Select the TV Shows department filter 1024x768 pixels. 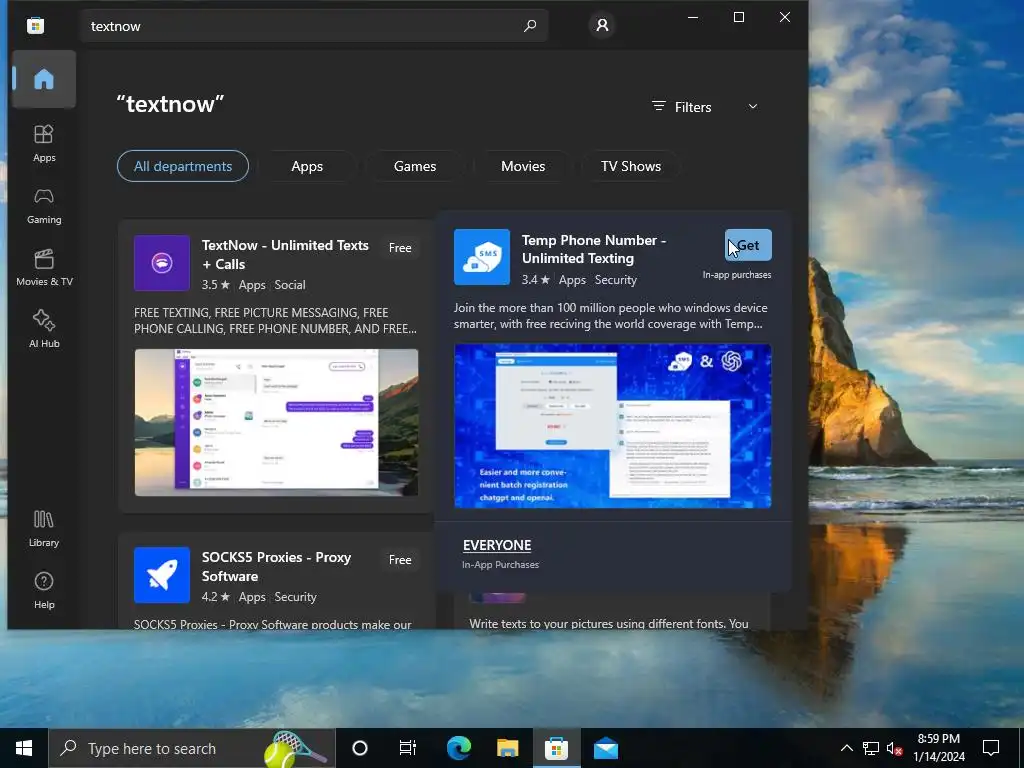pos(631,166)
